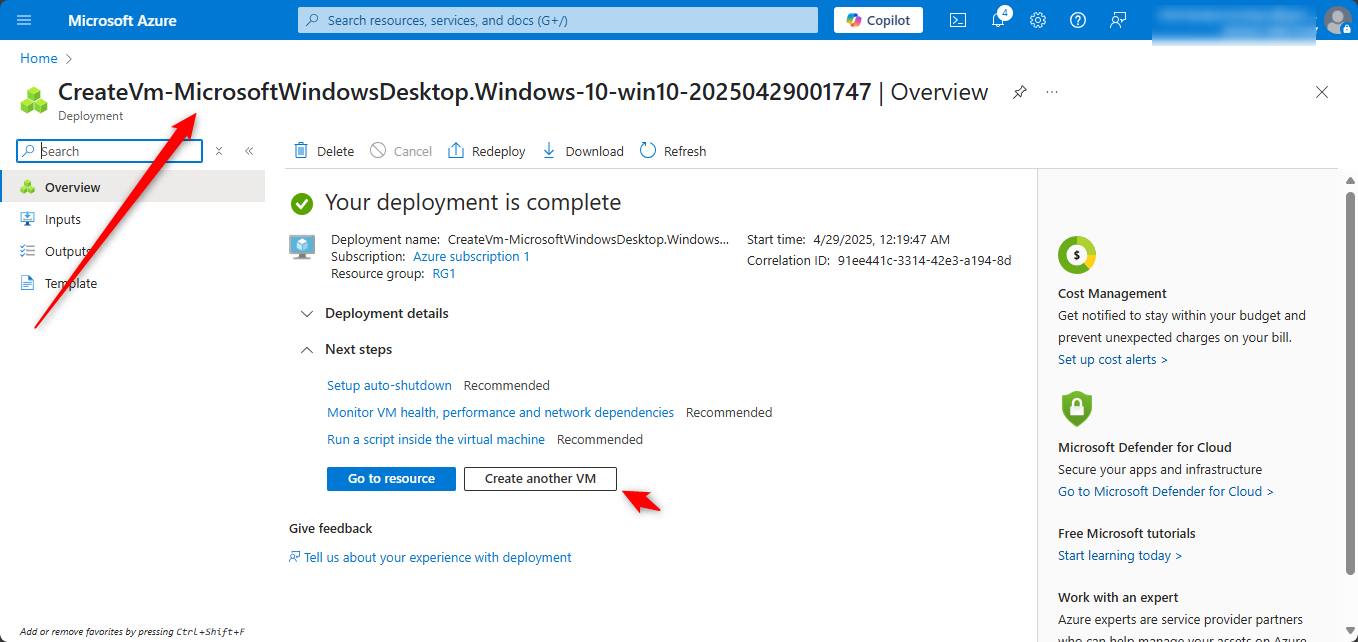Viewport: 1358px width, 642px height.
Task: Open Go to Microsoft Defender for Cloud
Action: pyautogui.click(x=1166, y=491)
